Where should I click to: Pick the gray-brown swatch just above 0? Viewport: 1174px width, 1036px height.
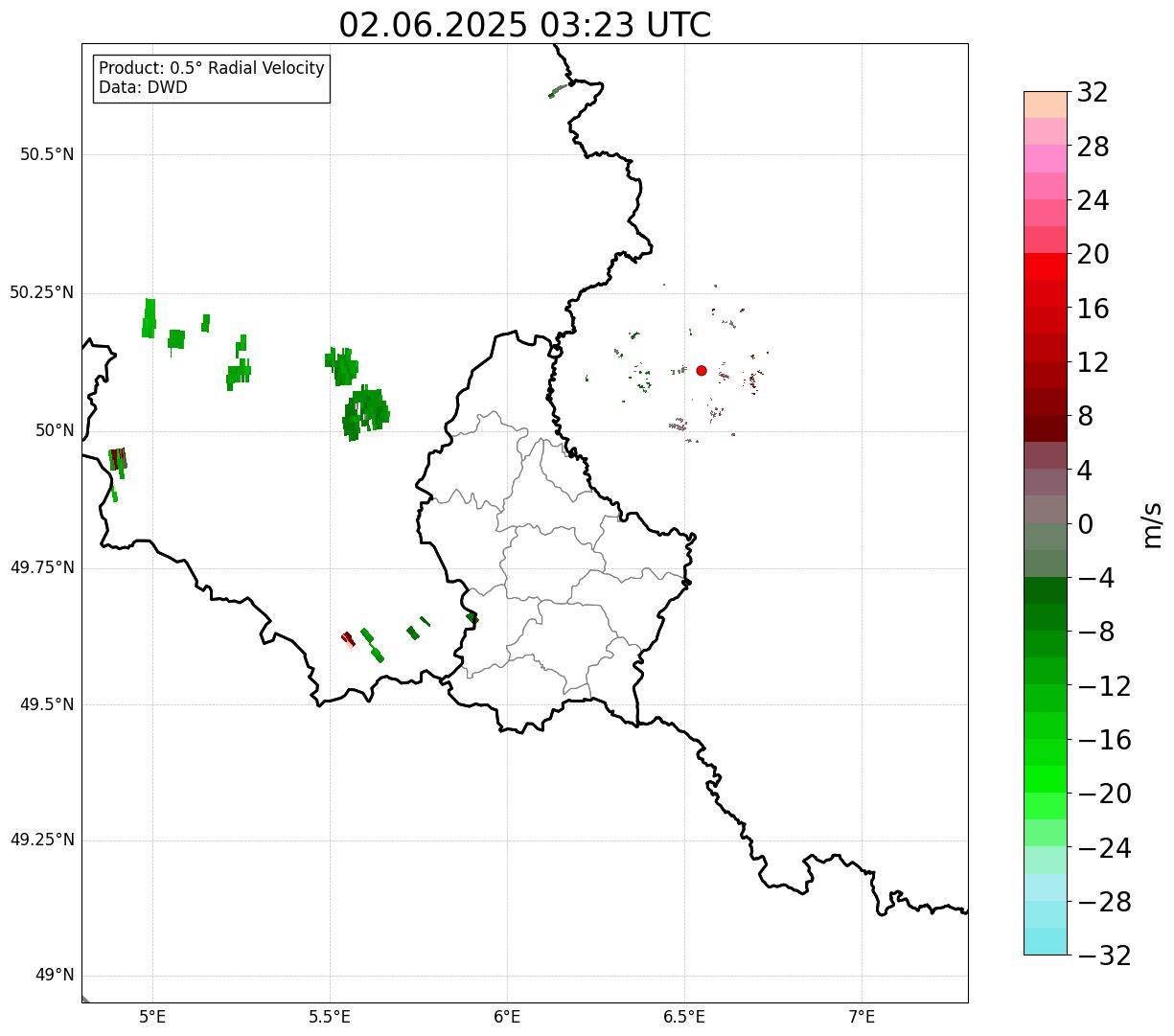pos(1046,509)
